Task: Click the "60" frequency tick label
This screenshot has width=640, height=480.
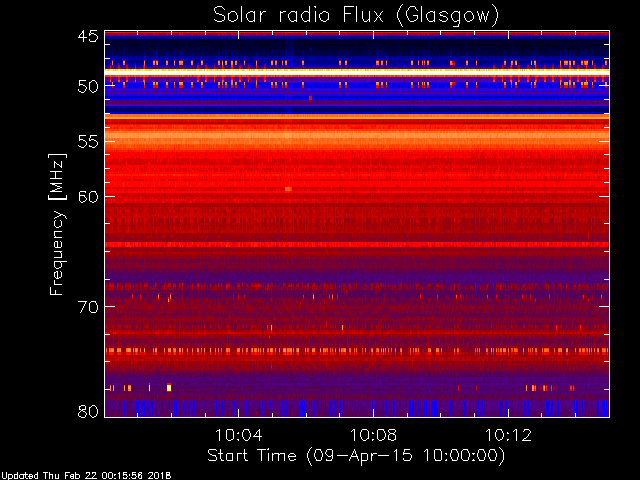Action: point(88,197)
